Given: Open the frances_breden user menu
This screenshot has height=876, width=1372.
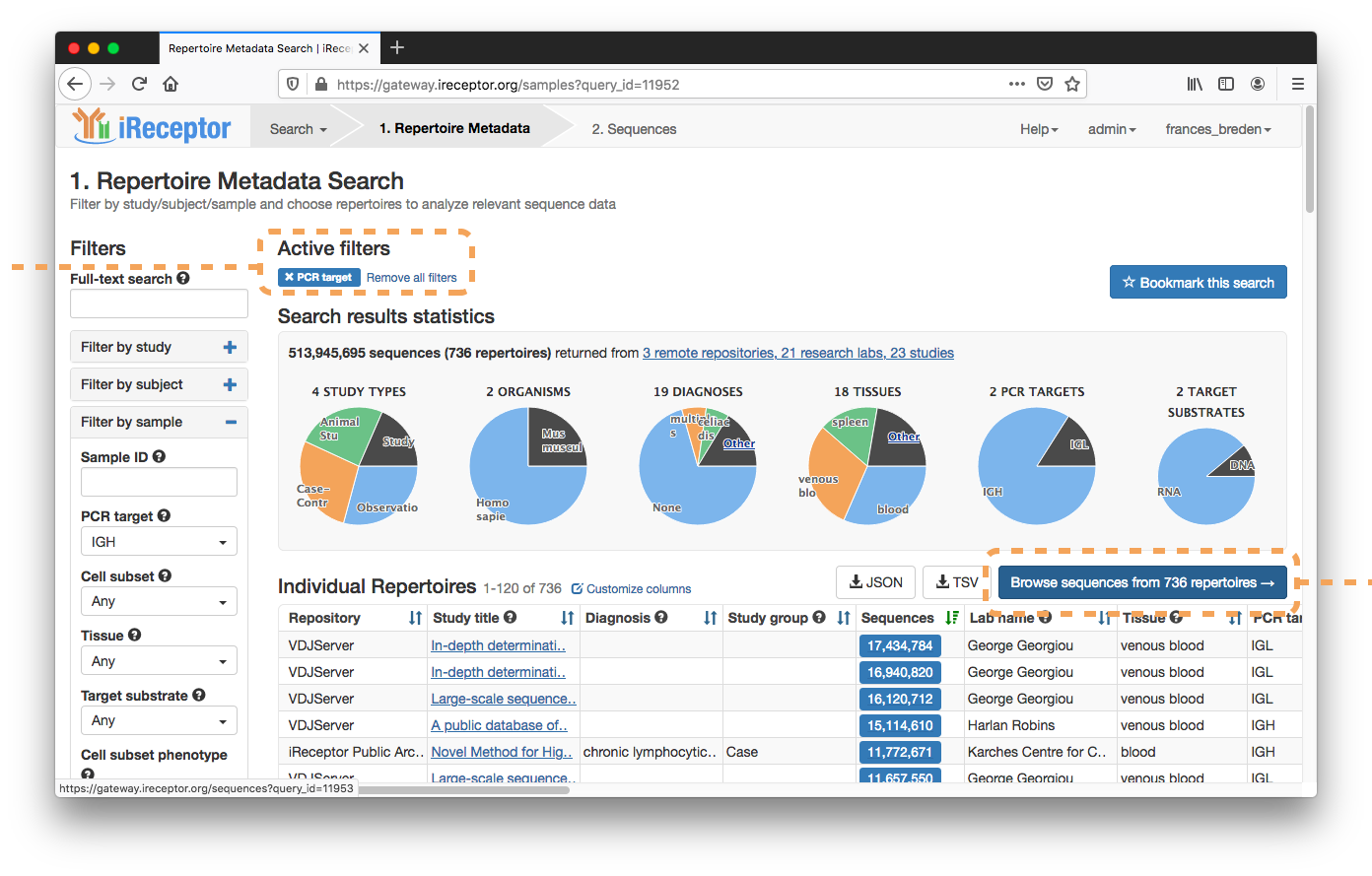Looking at the screenshot, I should point(1218,129).
